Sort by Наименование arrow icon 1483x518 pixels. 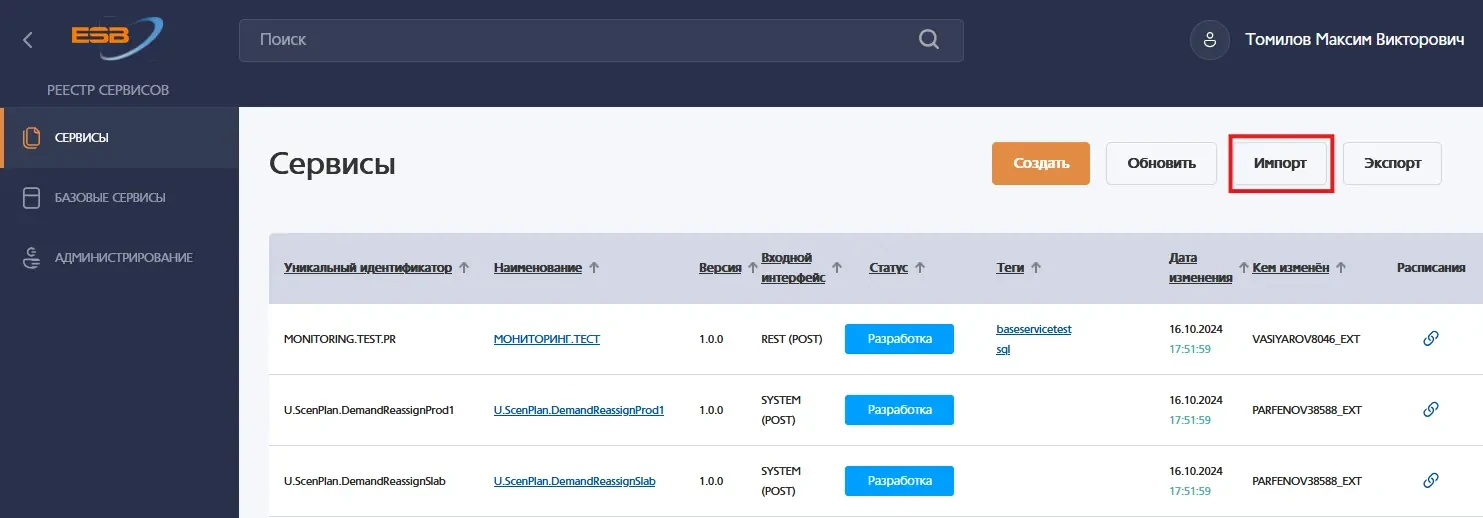[594, 268]
